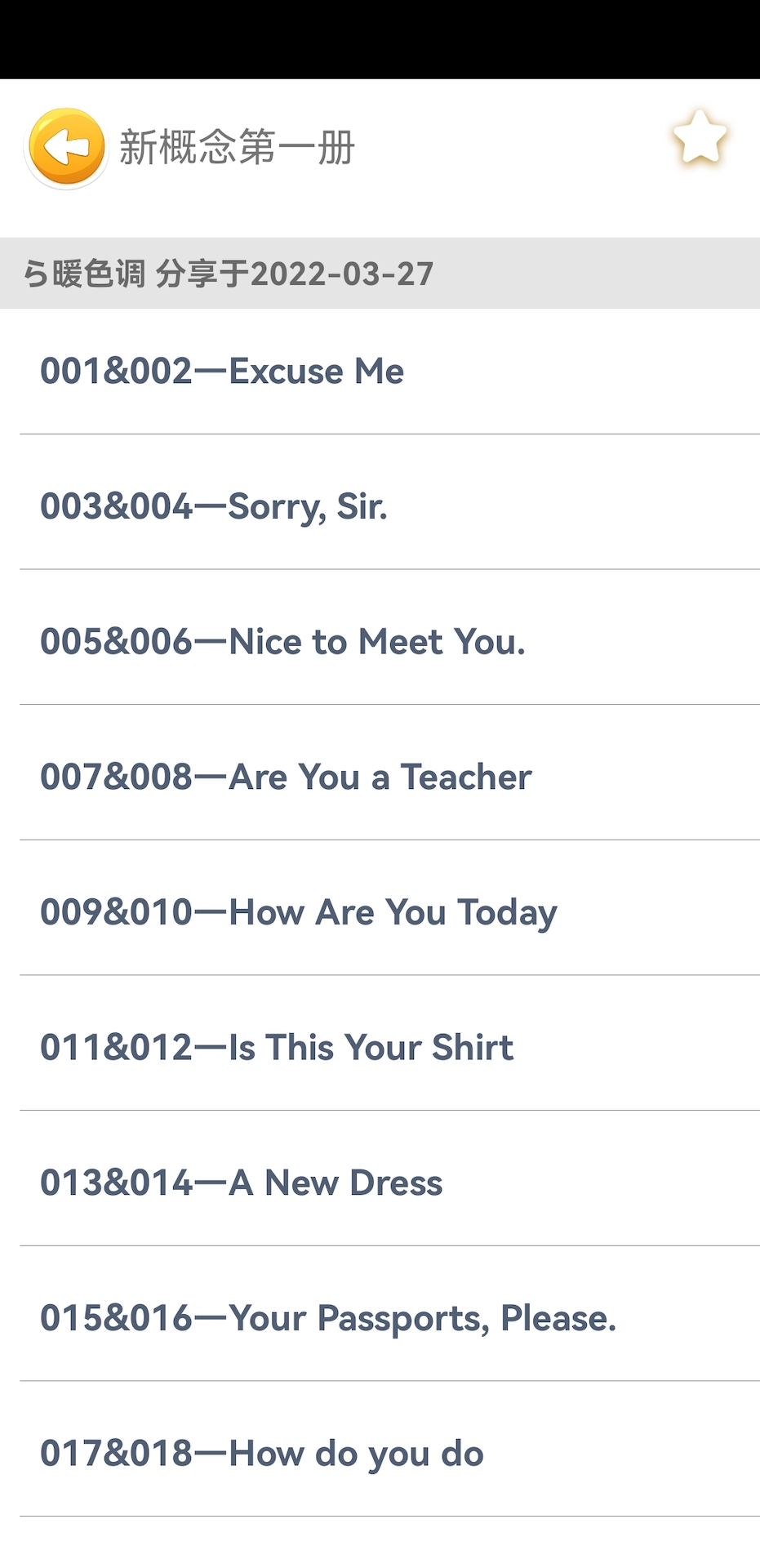Tap the sharer name ら暖色调
Image resolution: width=760 pixels, height=1568 pixels.
click(84, 274)
